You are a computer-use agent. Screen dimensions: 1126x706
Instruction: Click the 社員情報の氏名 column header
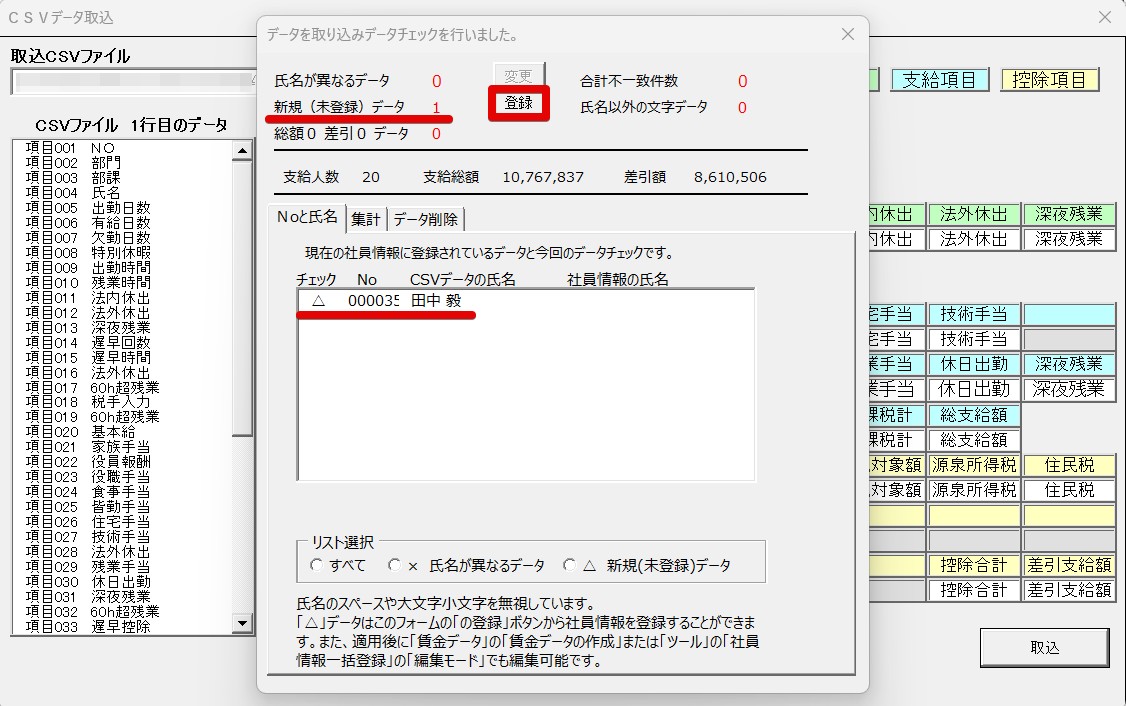coord(618,279)
